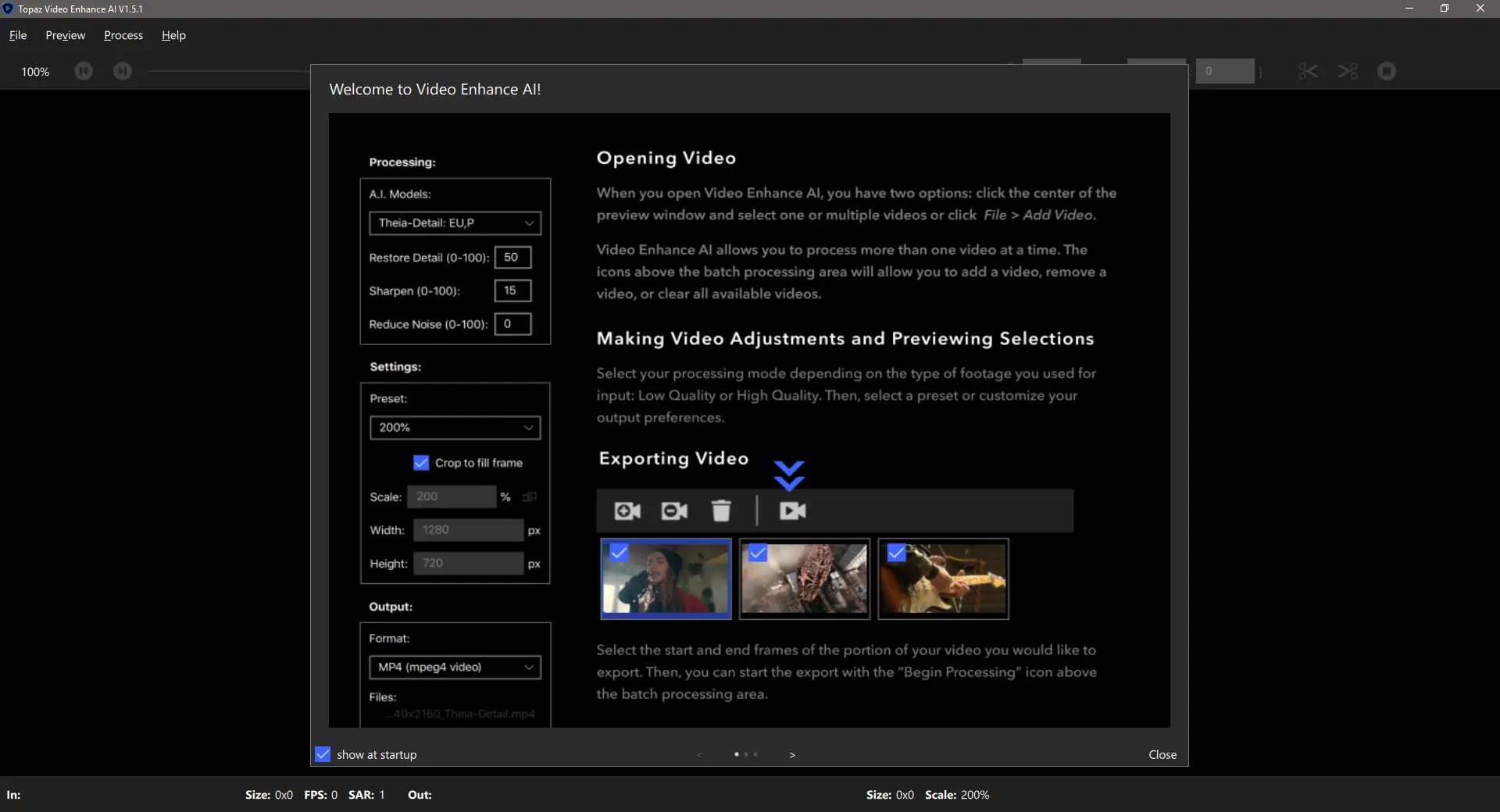Click the remove video camera icon
The image size is (1500, 812).
point(674,511)
